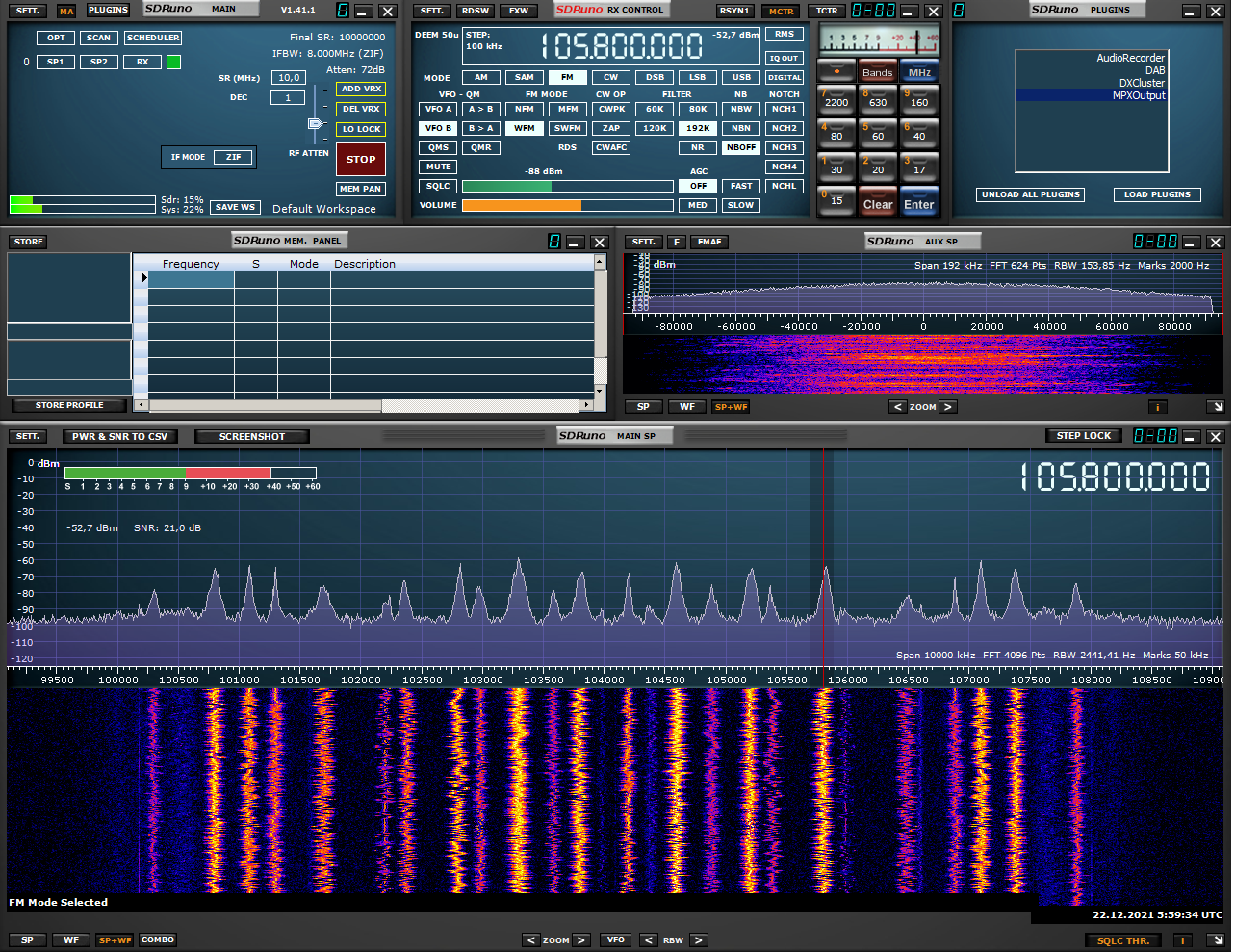Click LOAD PLUGINS button
This screenshot has height=952, width=1235.
coord(1157,194)
